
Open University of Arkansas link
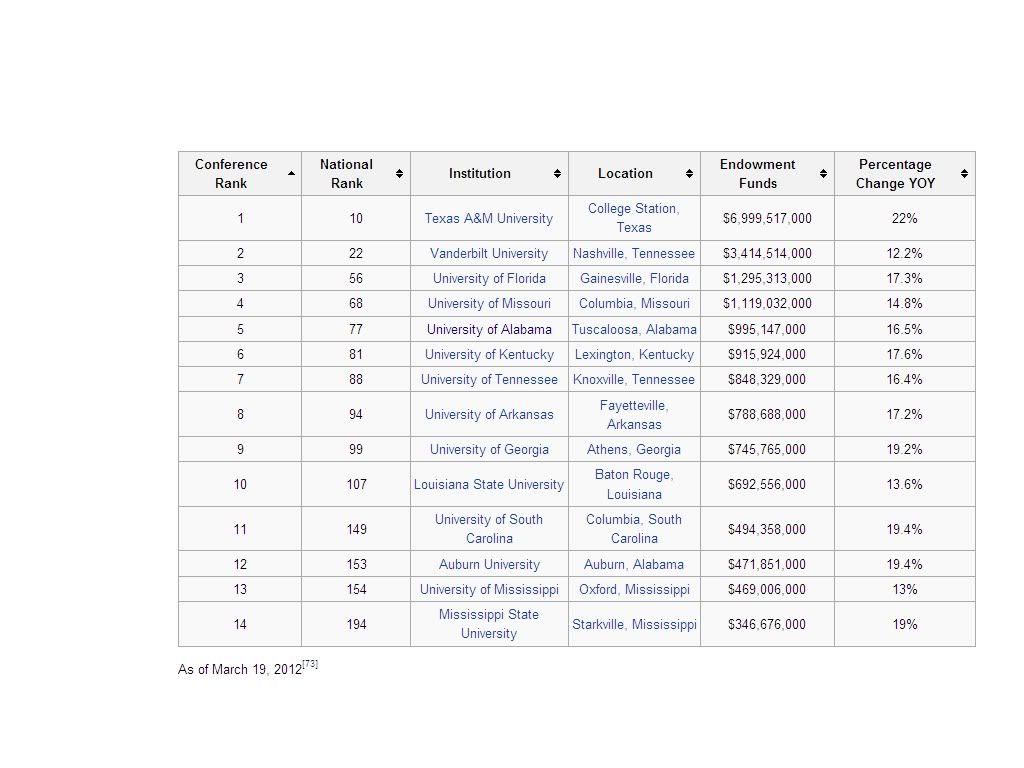pyautogui.click(x=489, y=415)
